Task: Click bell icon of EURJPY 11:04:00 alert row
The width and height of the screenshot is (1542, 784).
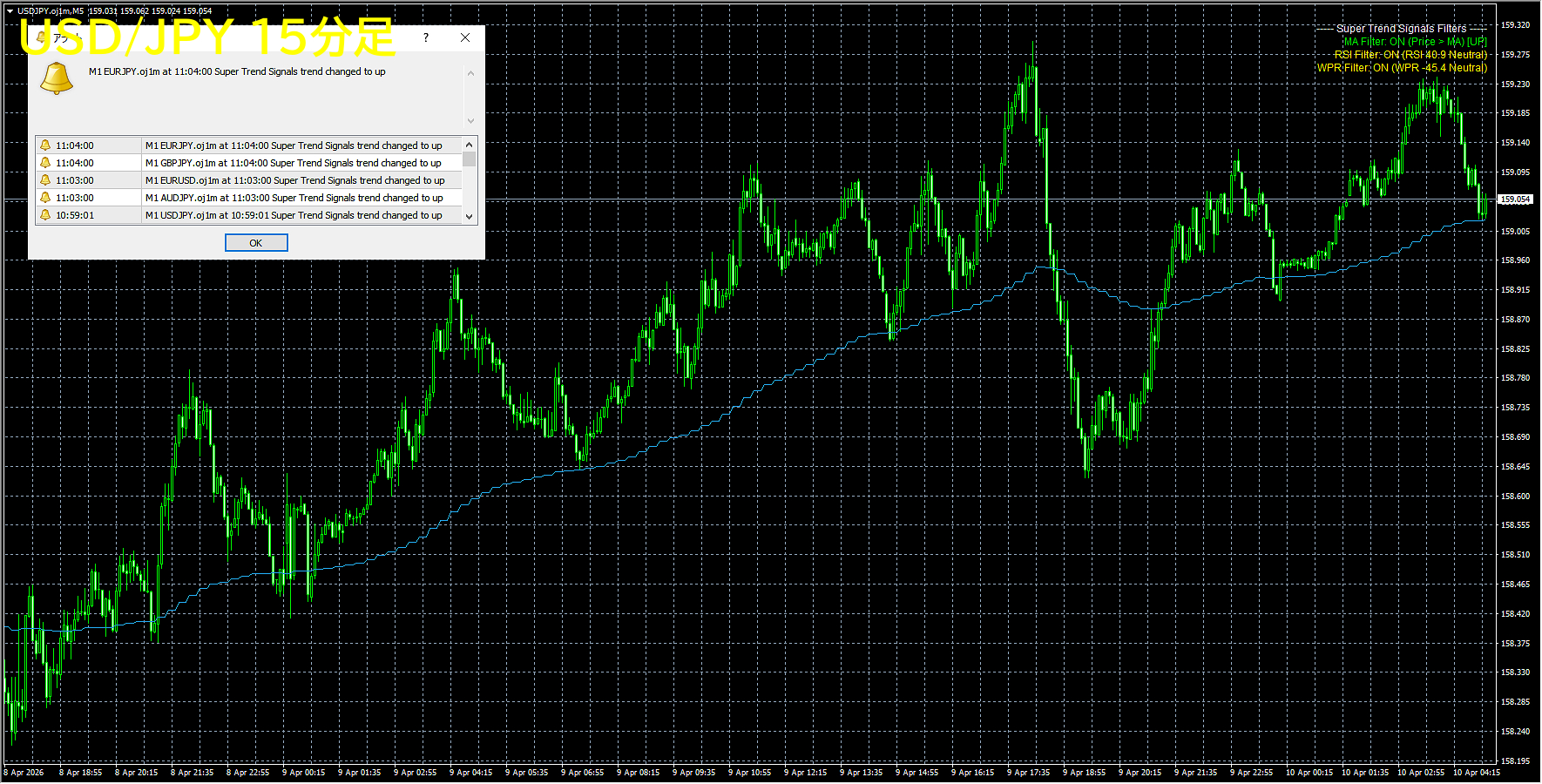Action: pos(45,145)
